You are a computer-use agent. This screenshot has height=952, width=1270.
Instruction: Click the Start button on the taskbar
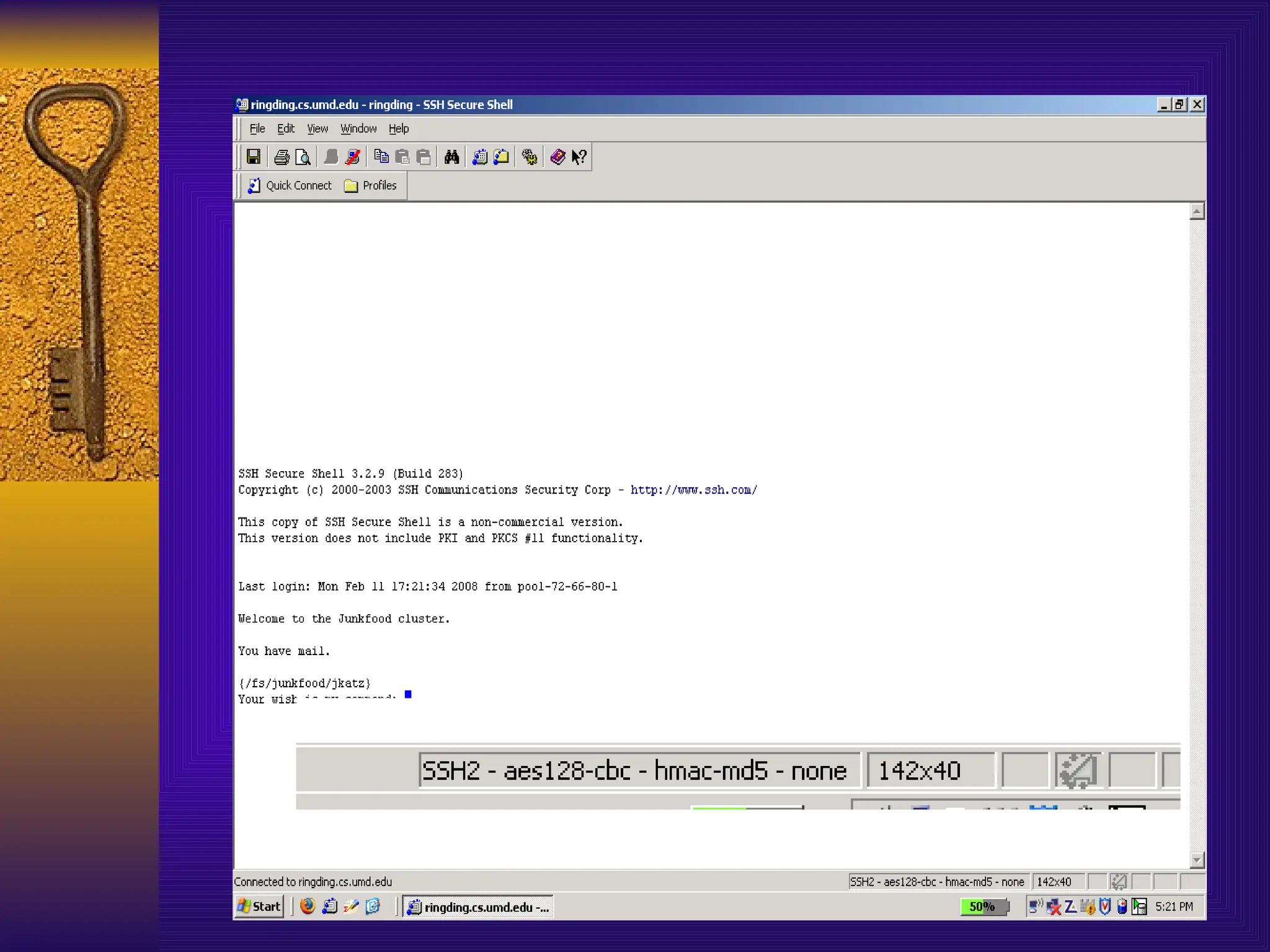point(259,906)
